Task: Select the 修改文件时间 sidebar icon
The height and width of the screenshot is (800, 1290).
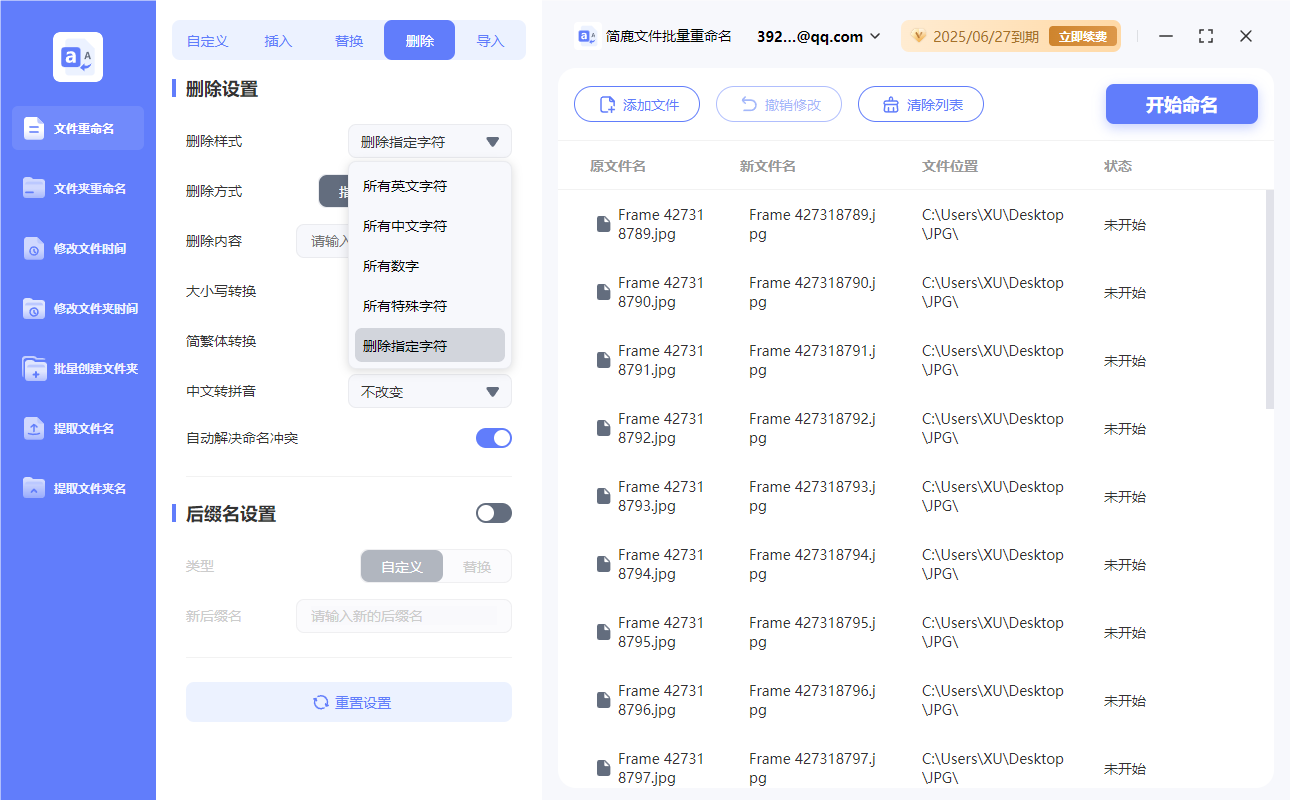Action: [77, 248]
